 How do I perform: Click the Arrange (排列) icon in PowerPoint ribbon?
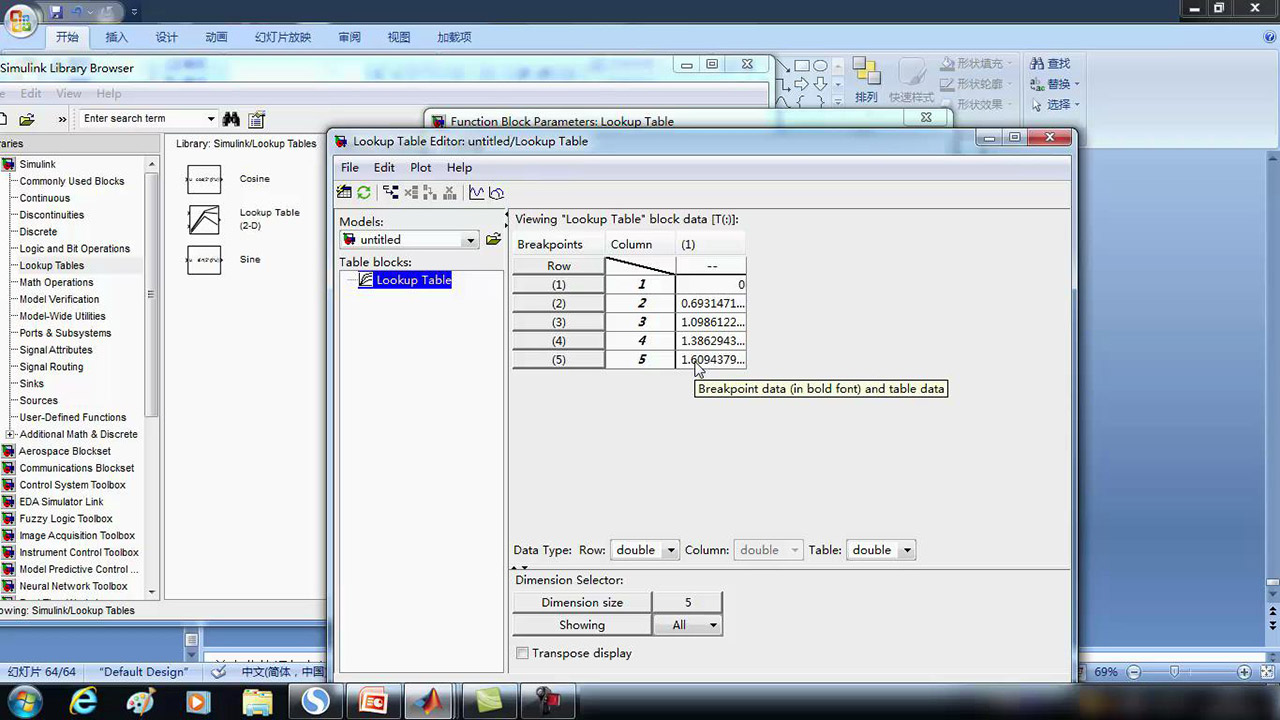click(866, 73)
